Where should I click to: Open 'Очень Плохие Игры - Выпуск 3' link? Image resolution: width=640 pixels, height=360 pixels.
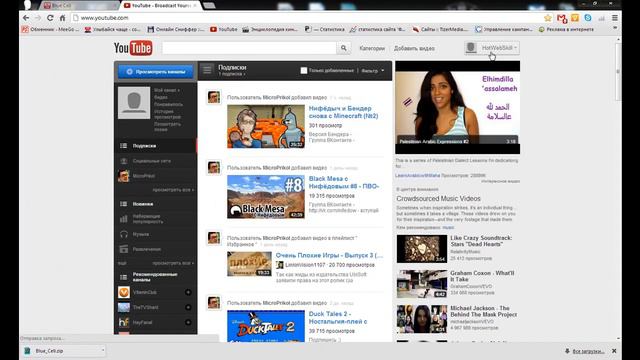329,255
